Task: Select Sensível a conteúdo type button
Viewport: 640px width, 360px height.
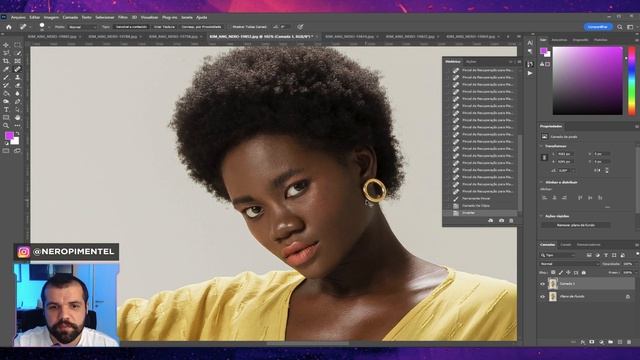Action: [x=131, y=27]
